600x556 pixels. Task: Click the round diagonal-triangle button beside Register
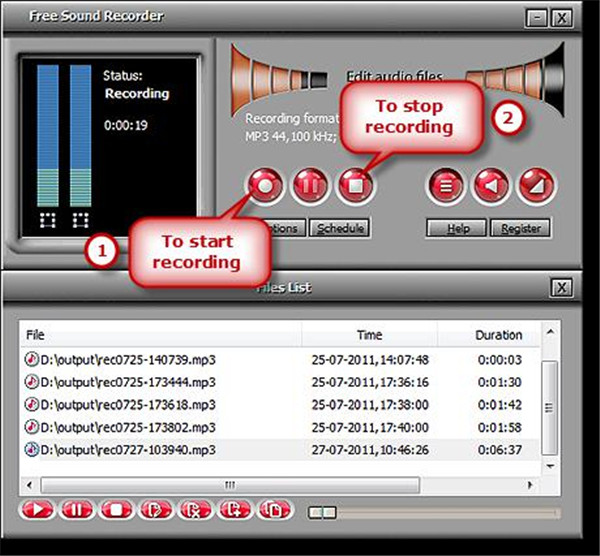tap(536, 186)
